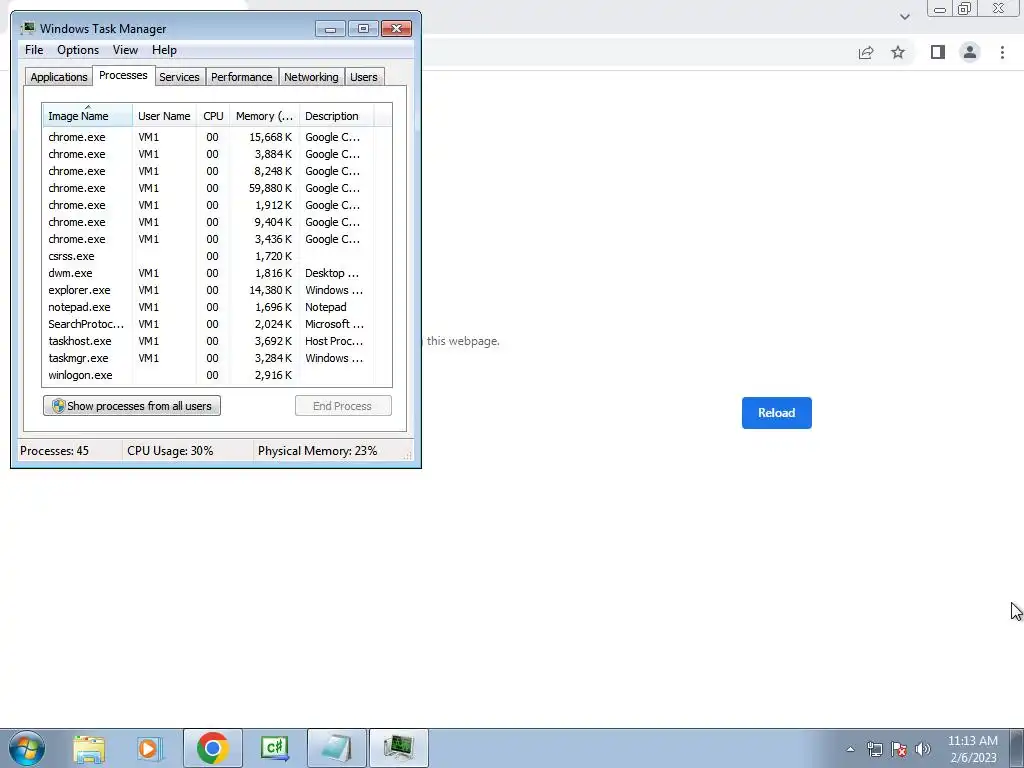Click the Task Manager title bar icon
This screenshot has height=768, width=1024.
(27, 29)
